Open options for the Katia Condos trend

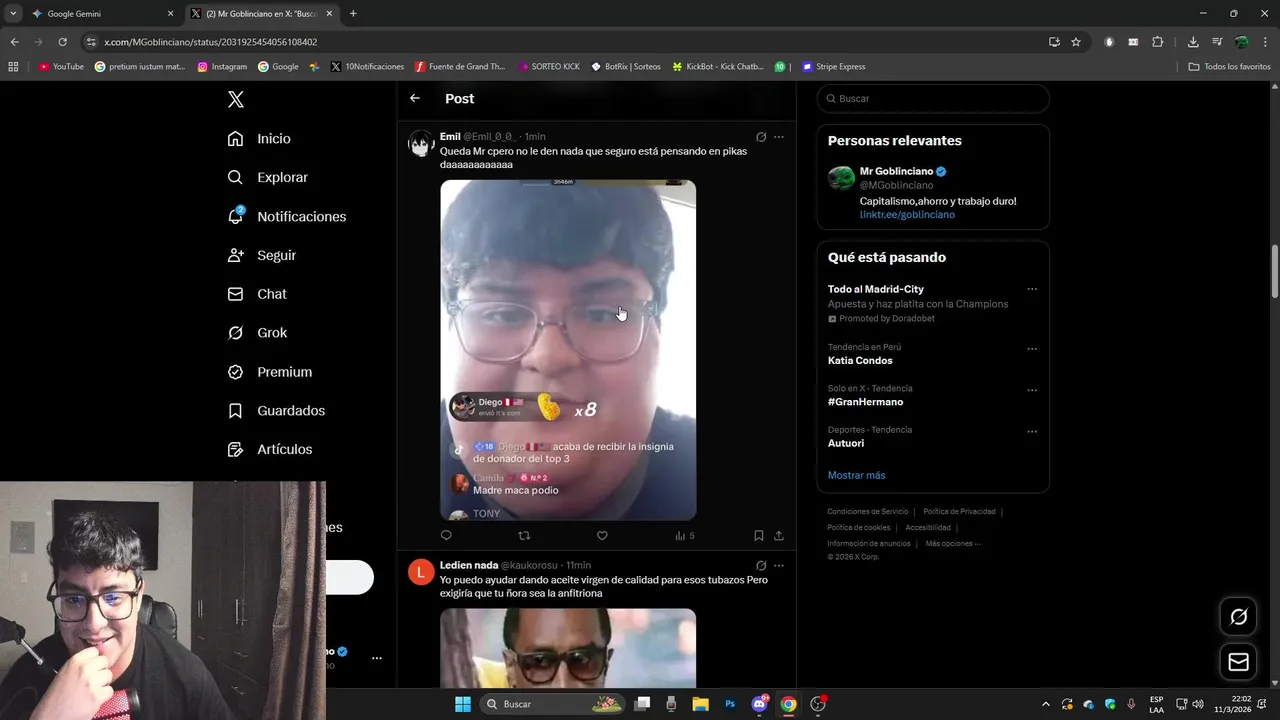pyautogui.click(x=1032, y=349)
